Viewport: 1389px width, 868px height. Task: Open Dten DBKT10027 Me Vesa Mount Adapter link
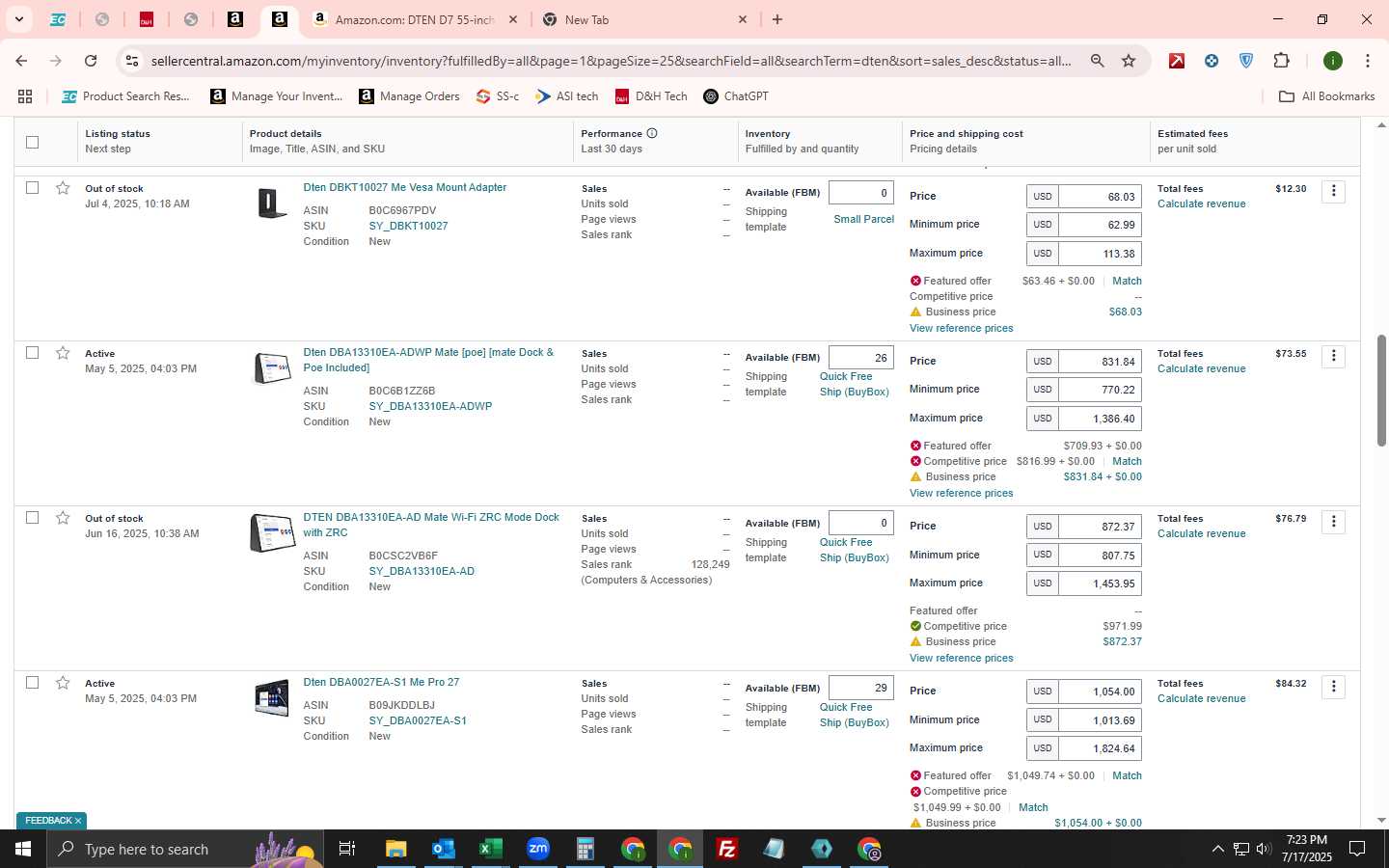(405, 187)
